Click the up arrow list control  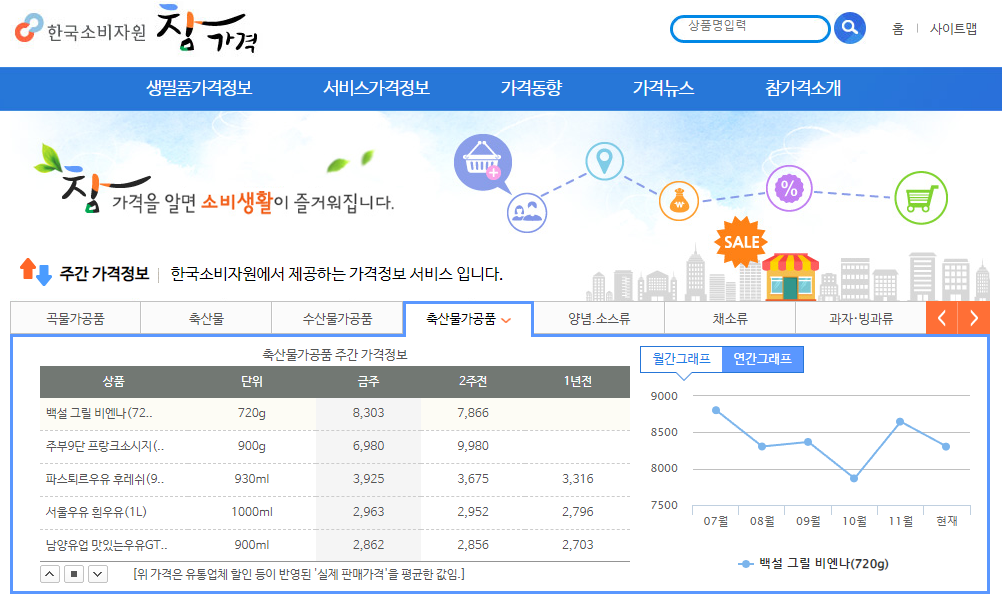tap(50, 574)
